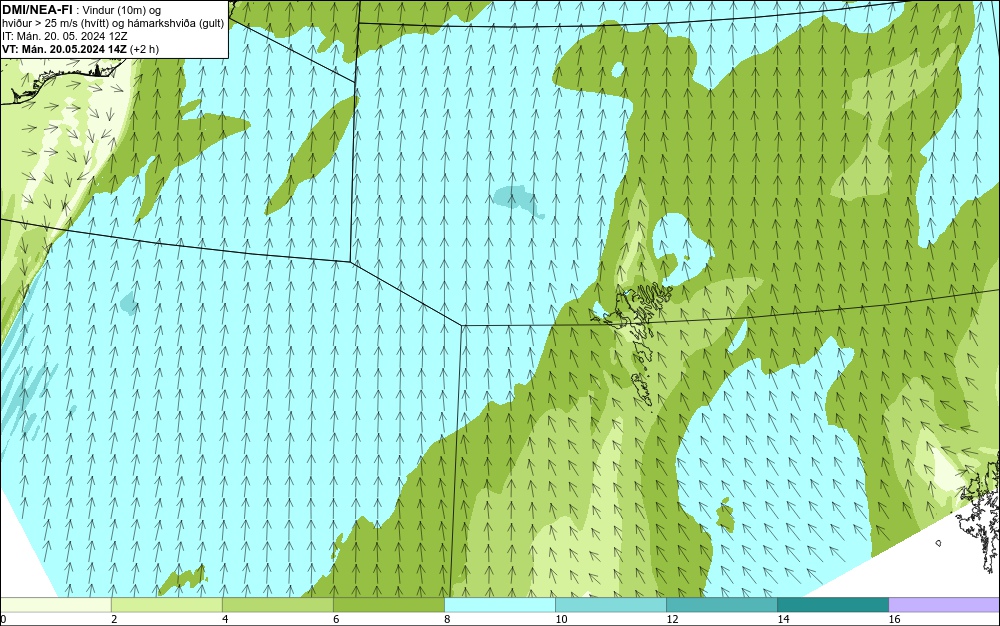Click the legend scale label 10

(x=561, y=619)
